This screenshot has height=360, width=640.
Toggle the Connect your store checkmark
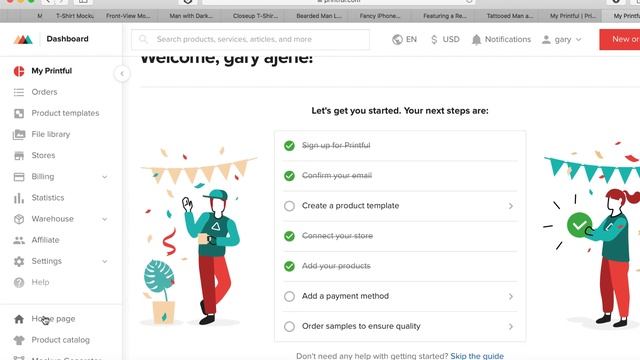tap(289, 236)
